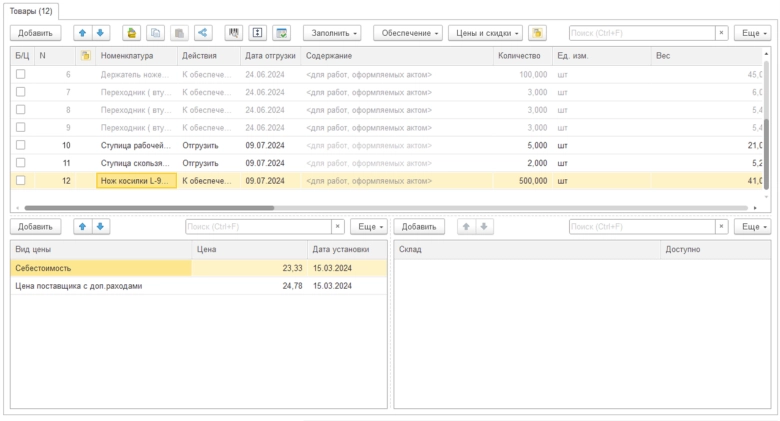Click the copy rows icon in goods toolbar

(155, 33)
